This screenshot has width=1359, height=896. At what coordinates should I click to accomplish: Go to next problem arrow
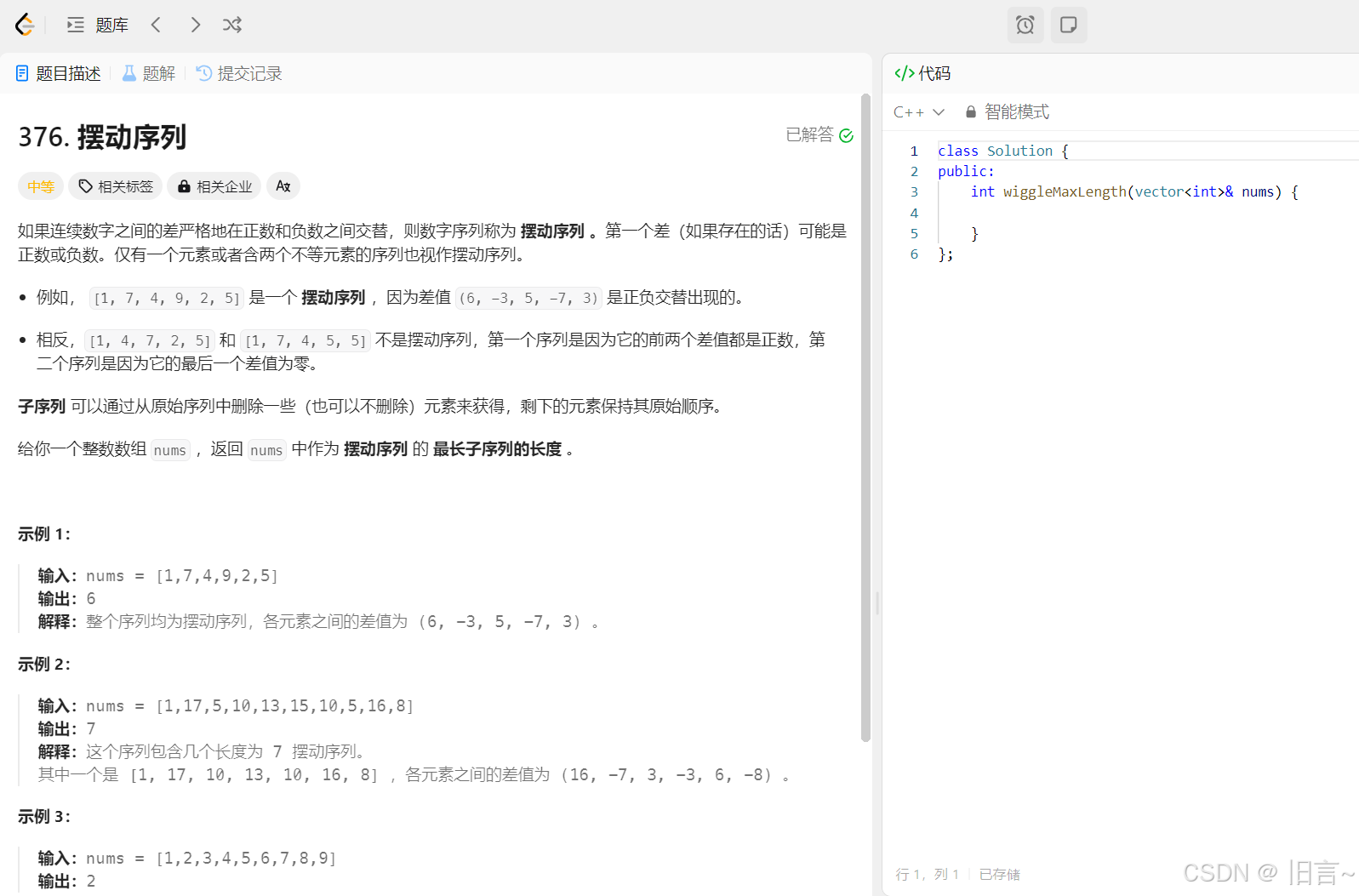click(195, 25)
